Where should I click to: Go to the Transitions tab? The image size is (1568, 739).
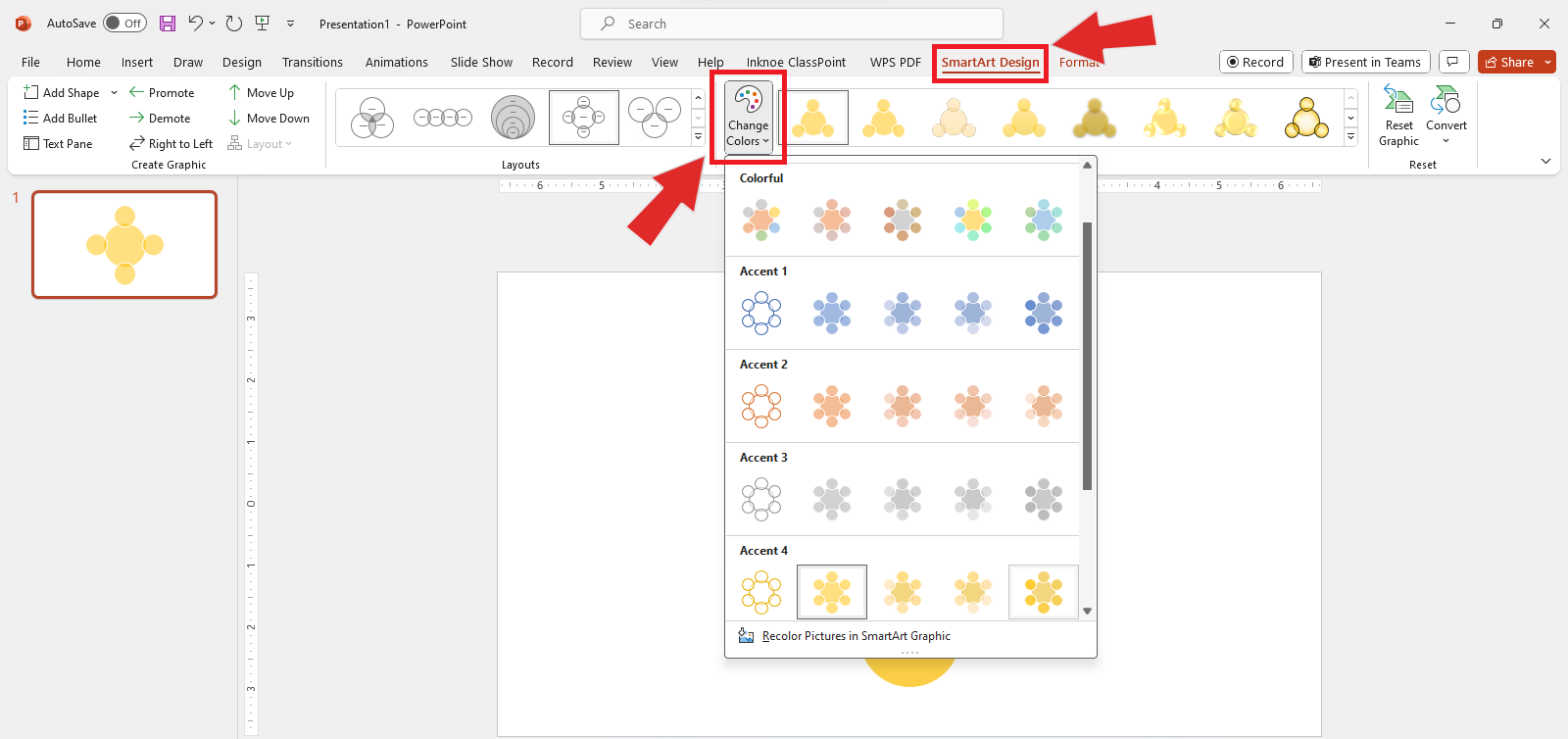[313, 62]
